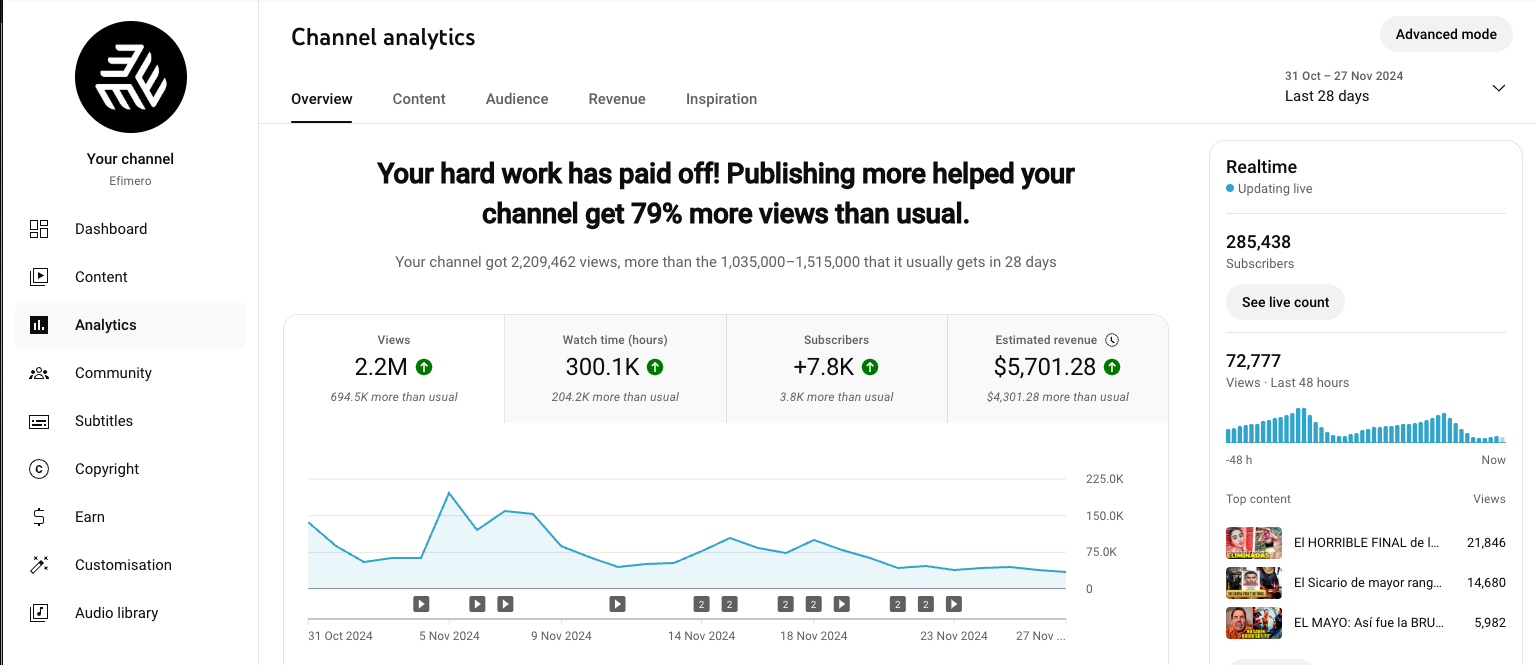Open 'EL MAYO: Así fue la BRU...' video title
This screenshot has width=1536, height=665.
point(1369,622)
